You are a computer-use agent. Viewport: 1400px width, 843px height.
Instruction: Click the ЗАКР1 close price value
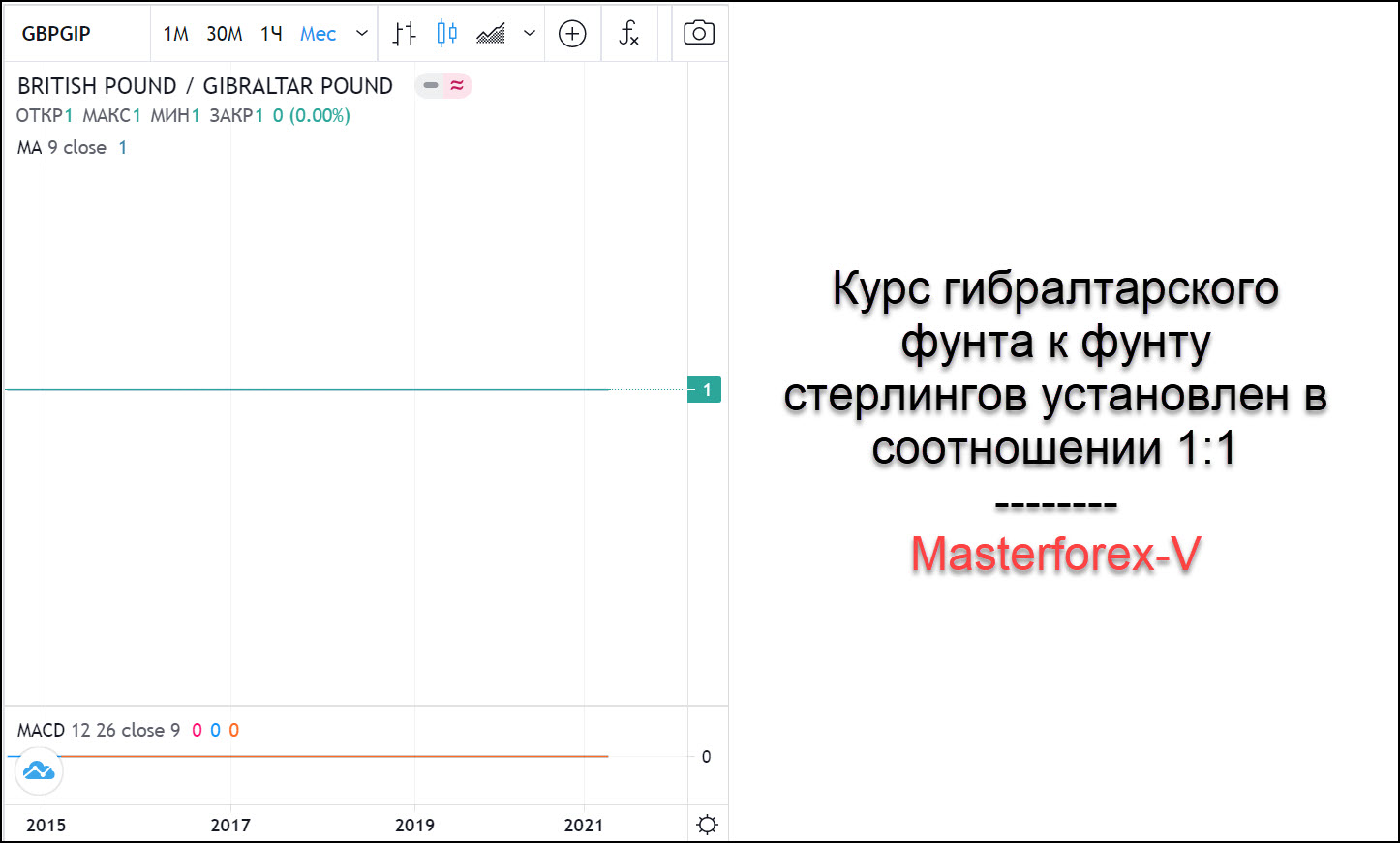(236, 116)
